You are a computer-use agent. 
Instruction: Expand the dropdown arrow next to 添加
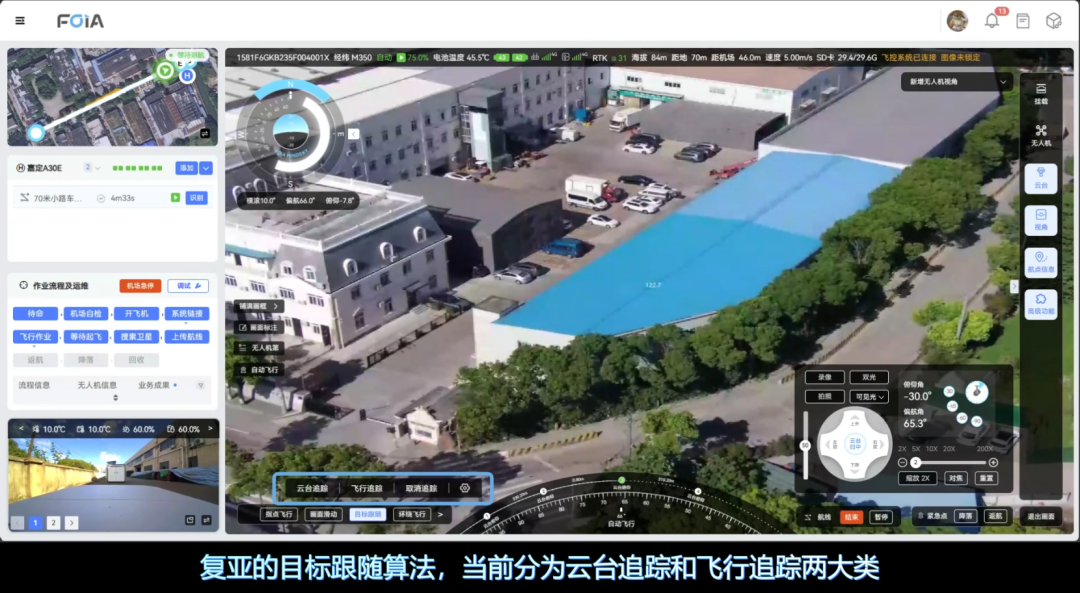pyautogui.click(x=206, y=168)
